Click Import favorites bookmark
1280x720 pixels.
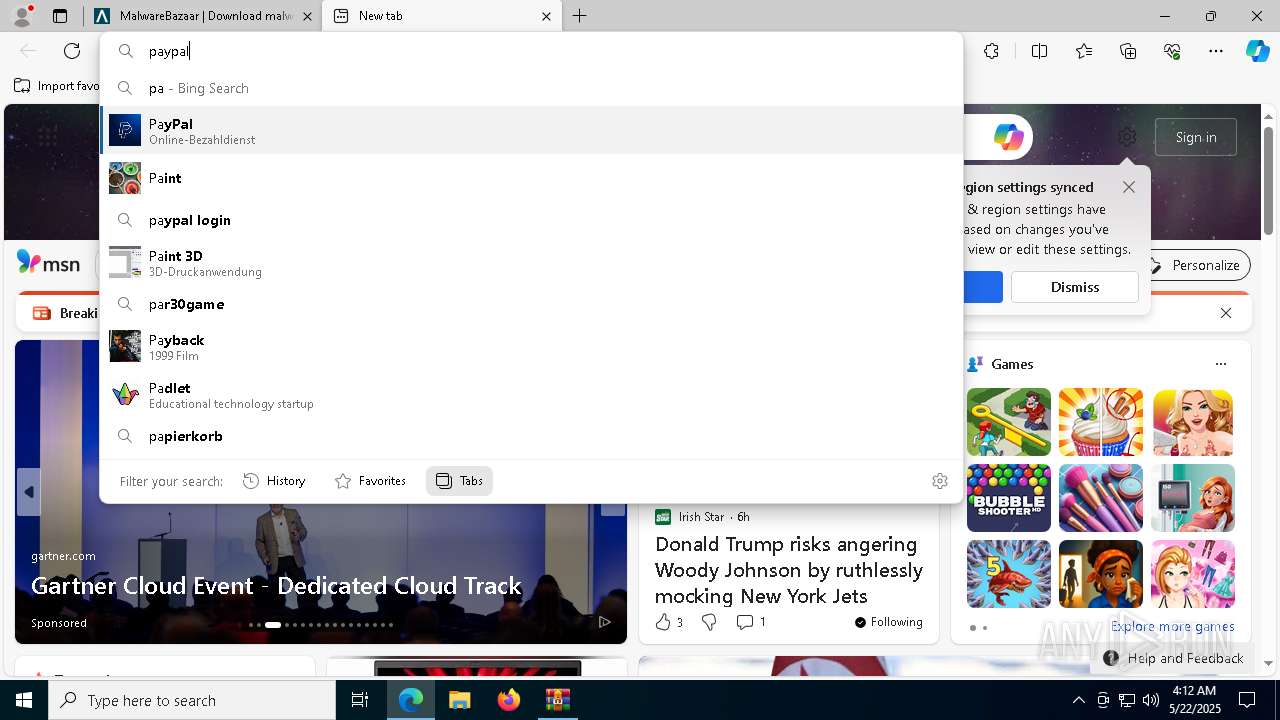(x=58, y=86)
